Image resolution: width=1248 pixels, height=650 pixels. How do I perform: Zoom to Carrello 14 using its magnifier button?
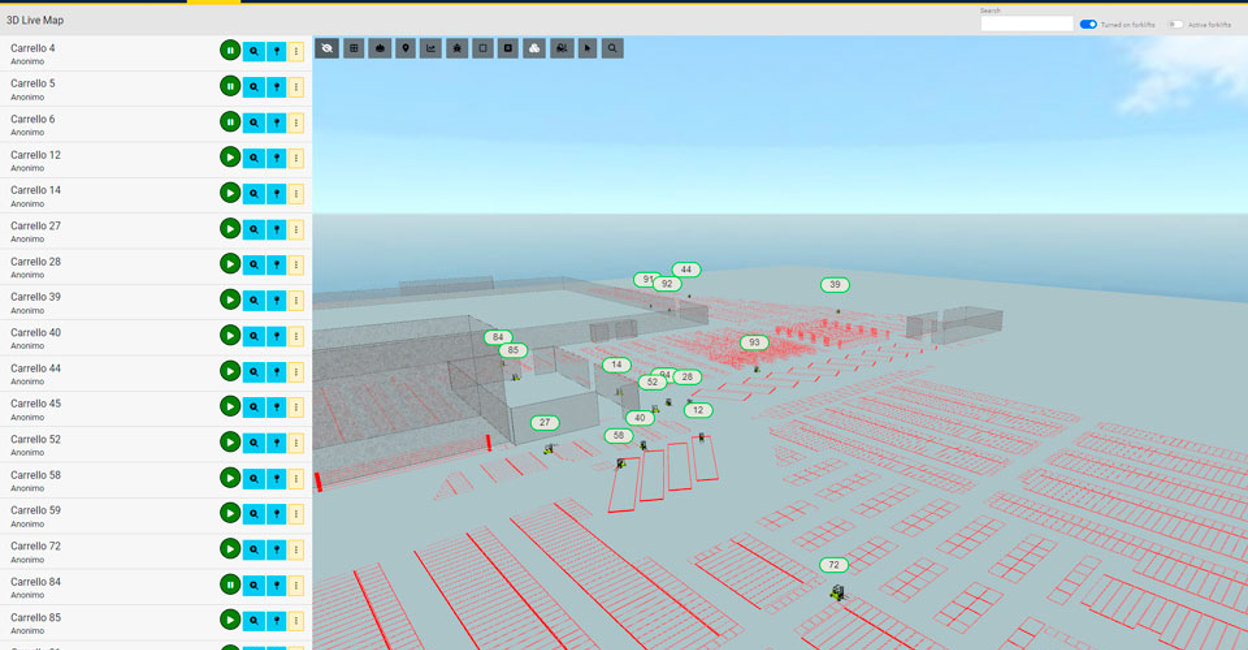[254, 193]
